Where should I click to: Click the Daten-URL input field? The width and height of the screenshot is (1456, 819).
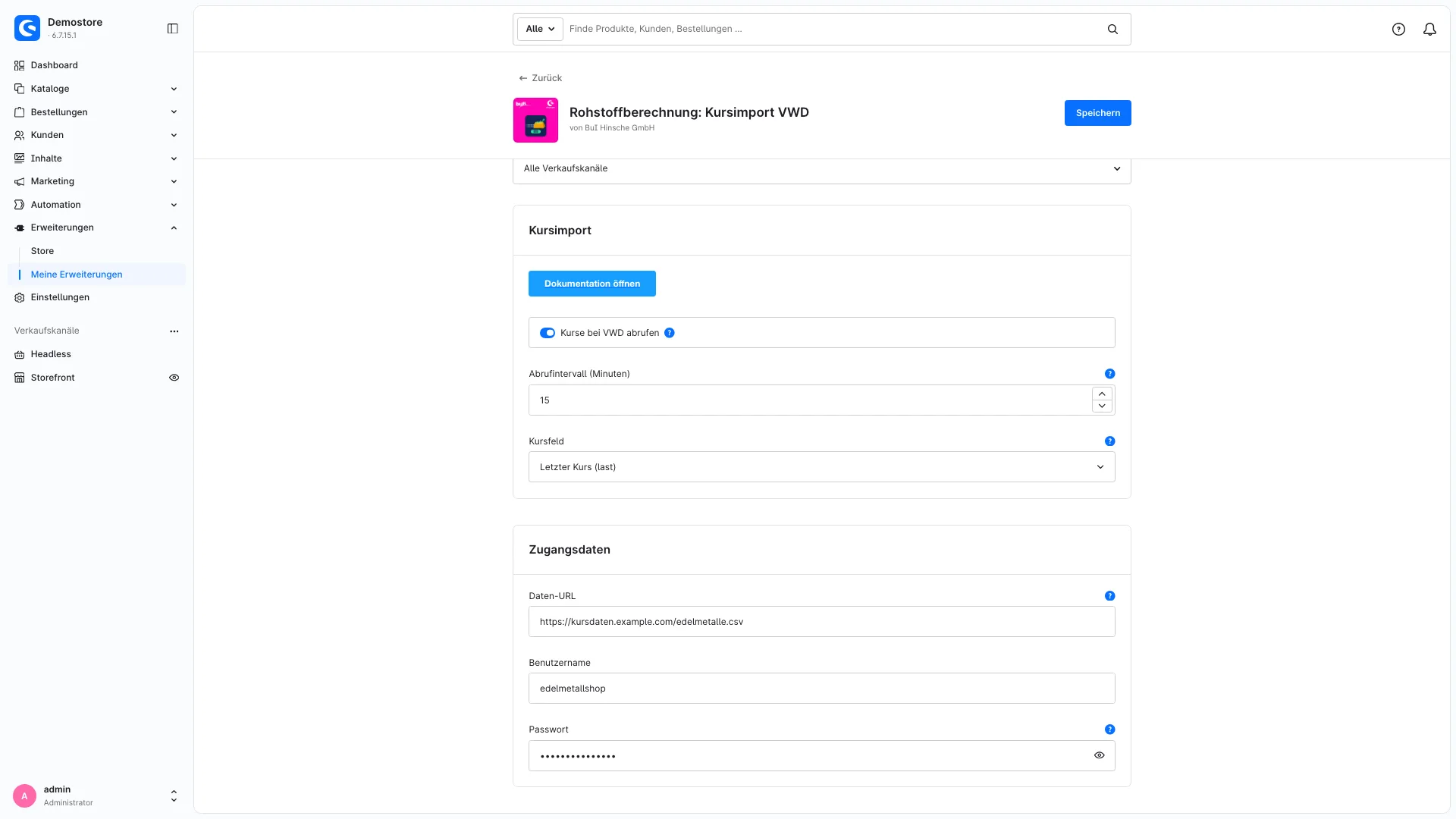(822, 622)
